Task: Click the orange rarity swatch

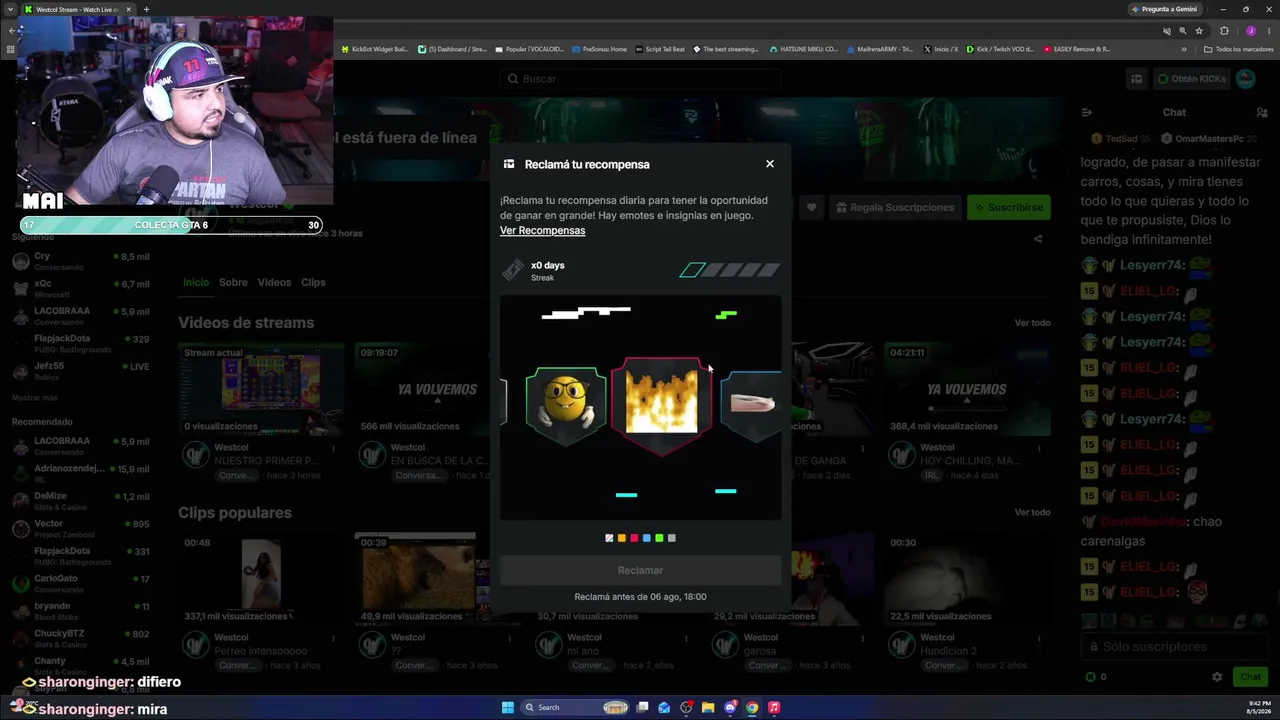Action: tap(621, 538)
